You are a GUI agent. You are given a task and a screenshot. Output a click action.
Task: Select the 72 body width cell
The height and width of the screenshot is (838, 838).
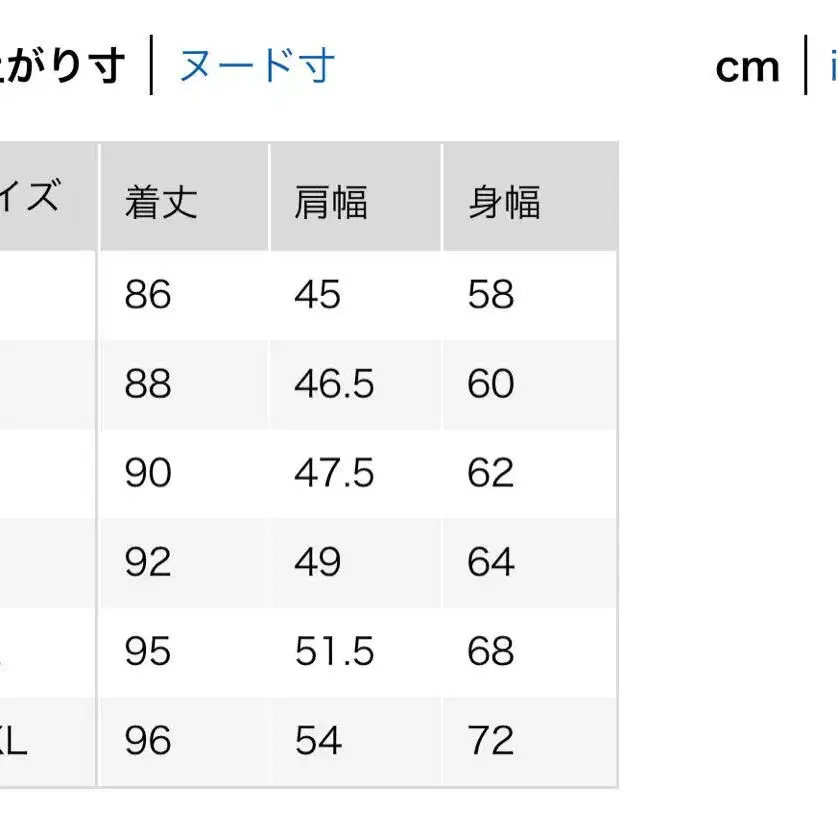tap(491, 740)
